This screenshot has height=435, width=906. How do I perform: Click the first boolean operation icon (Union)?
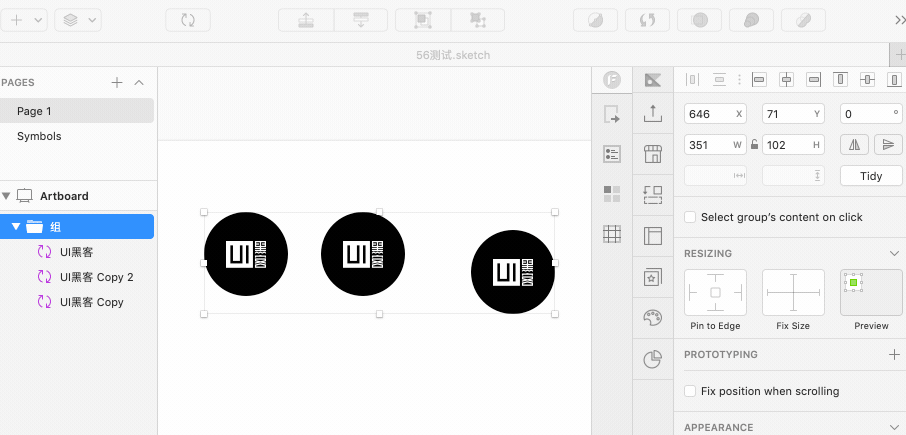595,20
